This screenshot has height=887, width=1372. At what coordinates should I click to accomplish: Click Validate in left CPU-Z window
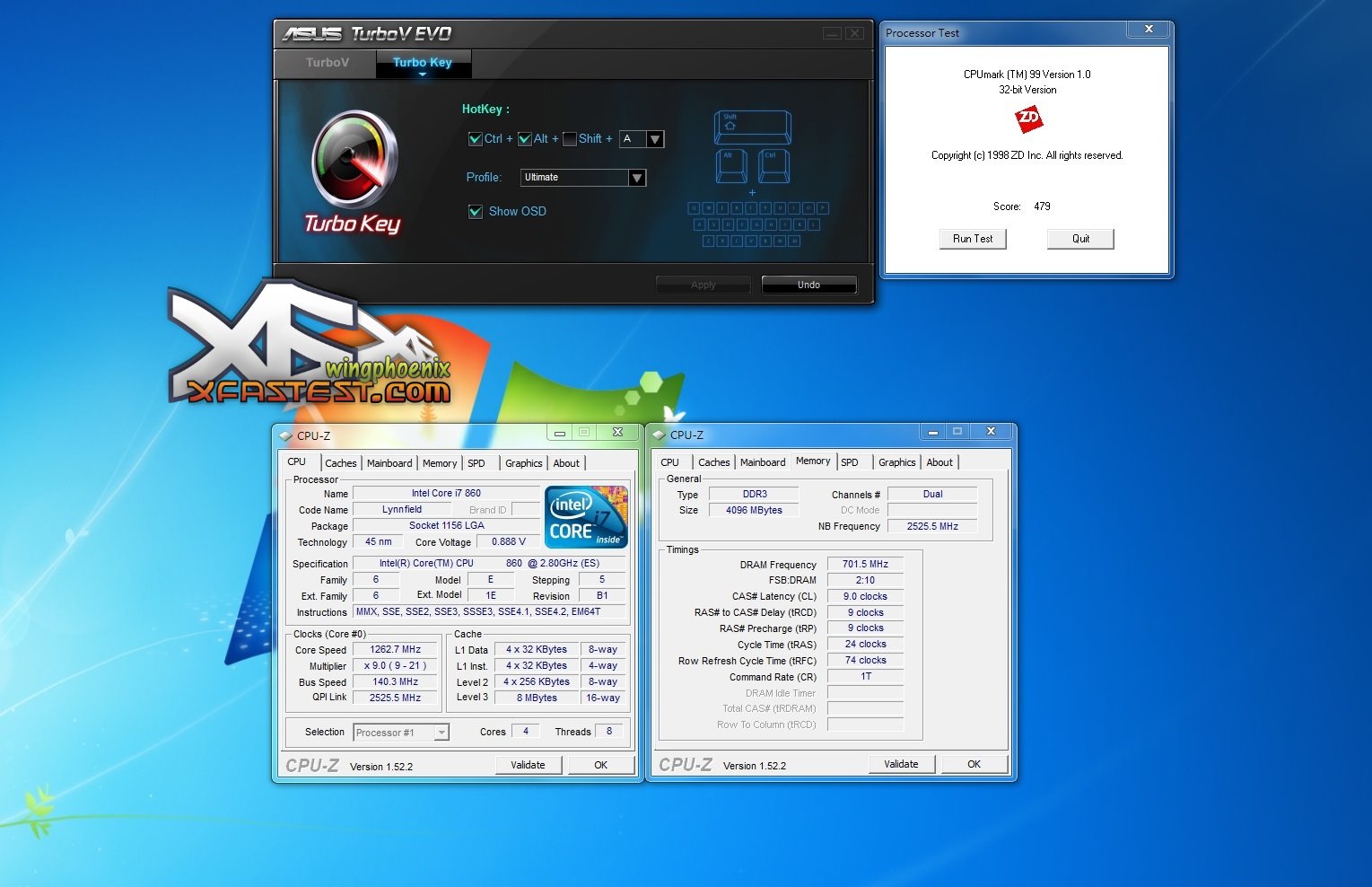(529, 765)
